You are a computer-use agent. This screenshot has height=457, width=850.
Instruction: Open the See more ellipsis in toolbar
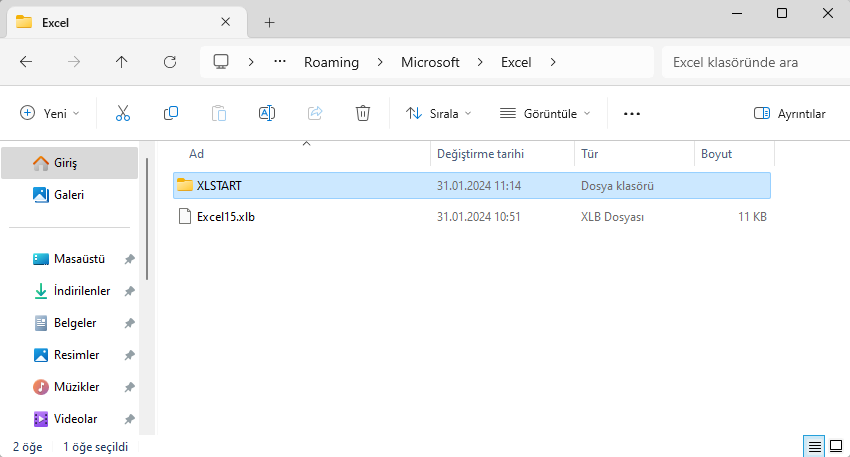(x=632, y=114)
